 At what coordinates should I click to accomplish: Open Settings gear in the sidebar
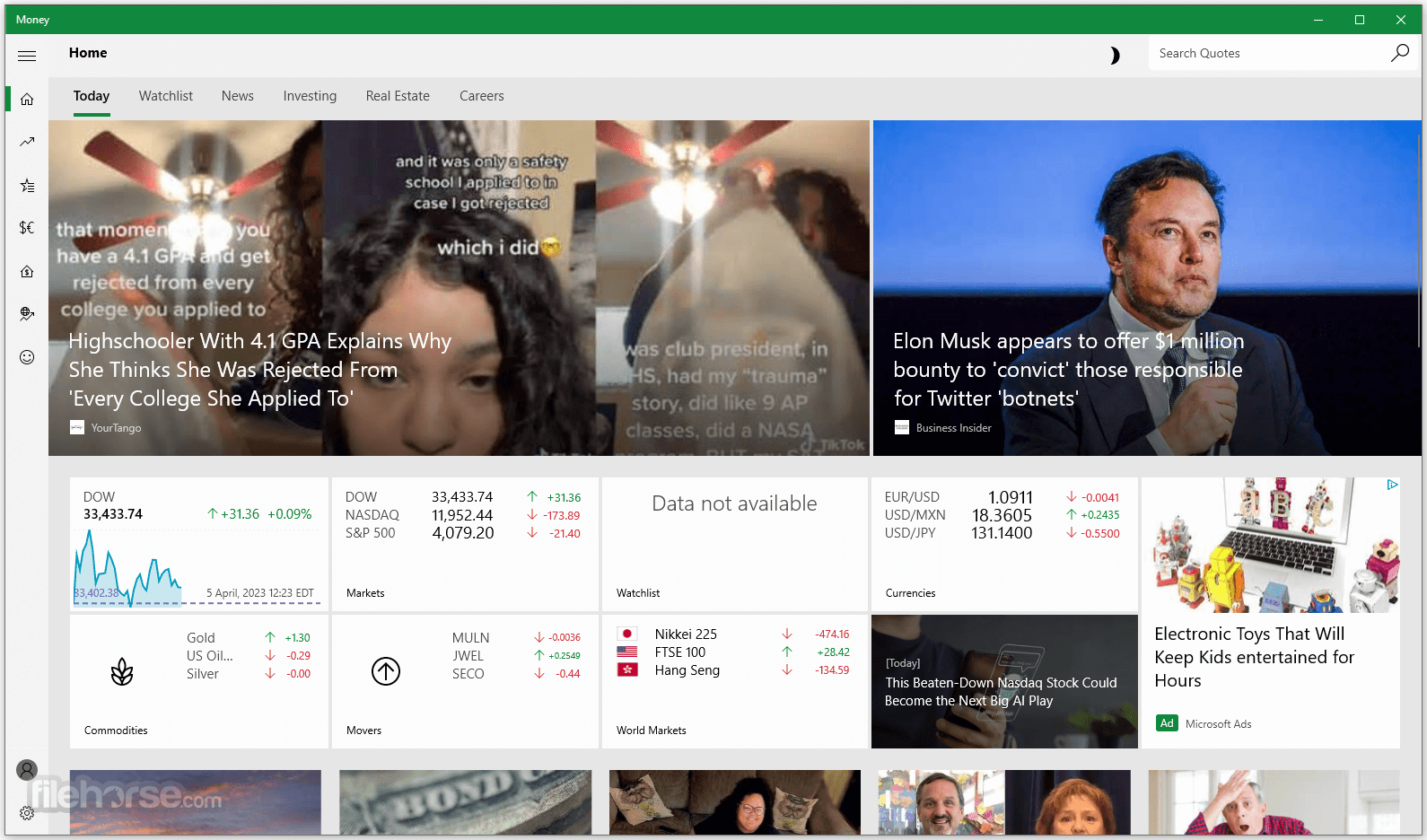(27, 813)
